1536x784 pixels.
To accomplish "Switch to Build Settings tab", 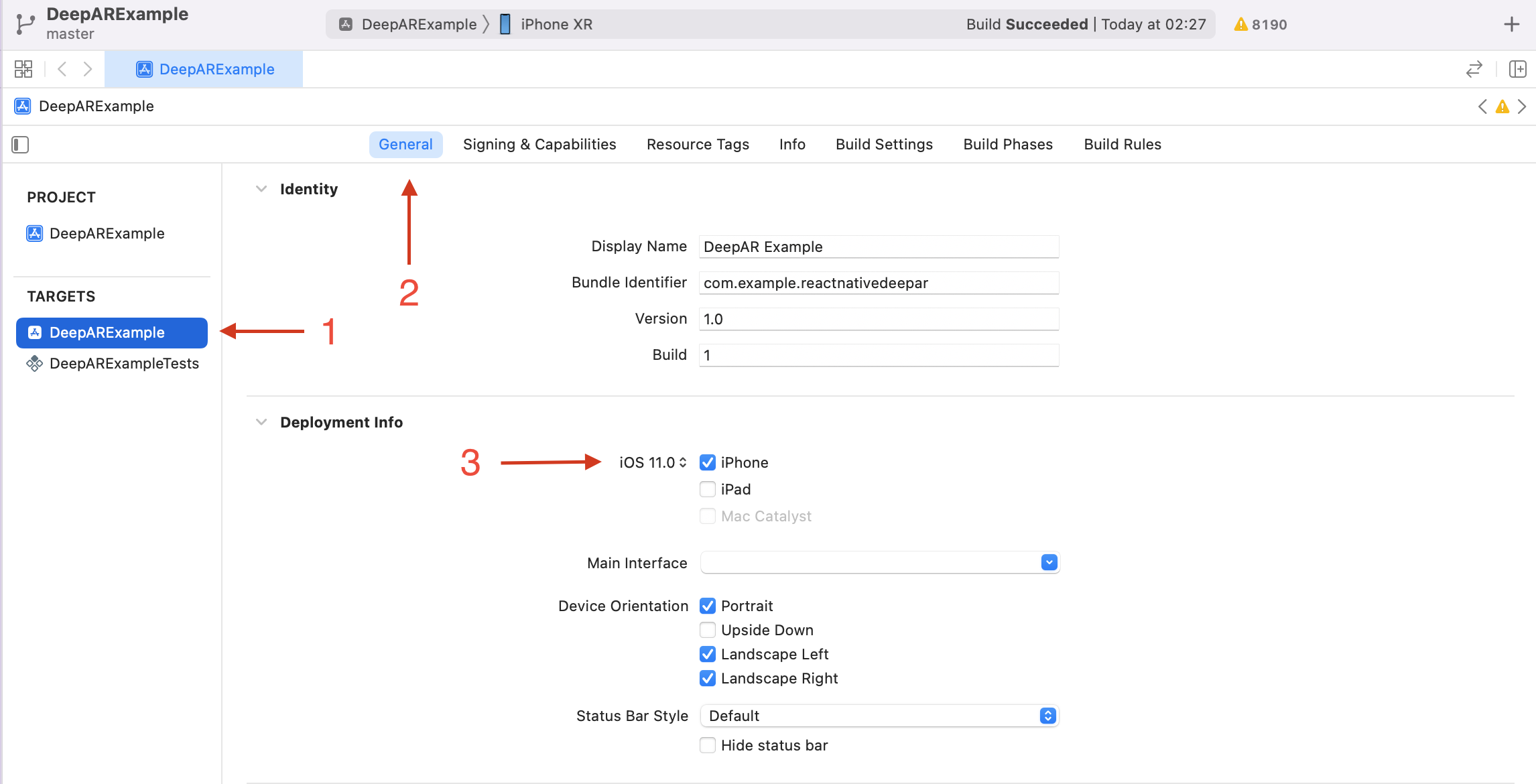I will 884,145.
